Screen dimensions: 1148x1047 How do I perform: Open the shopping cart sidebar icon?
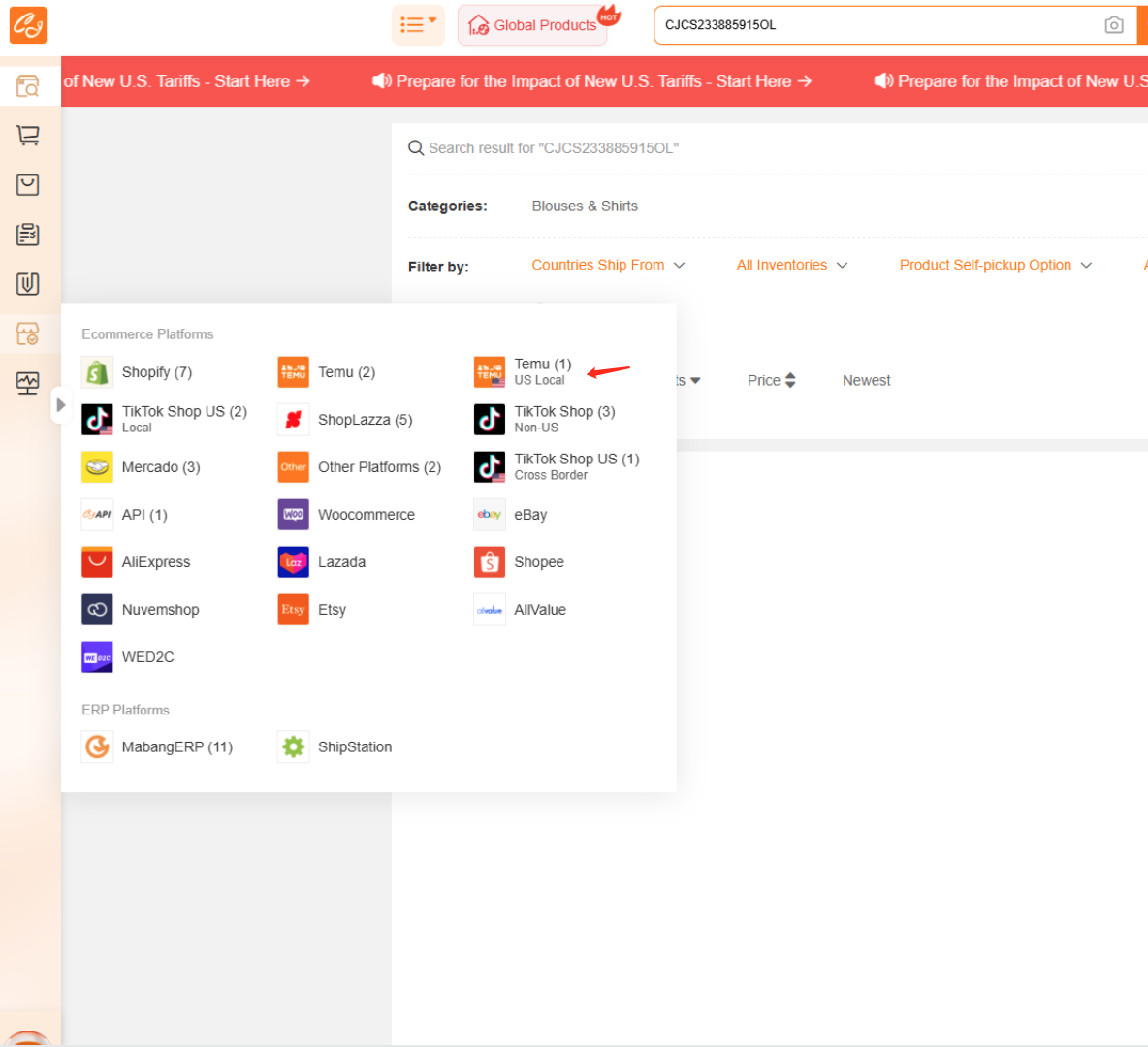28,136
